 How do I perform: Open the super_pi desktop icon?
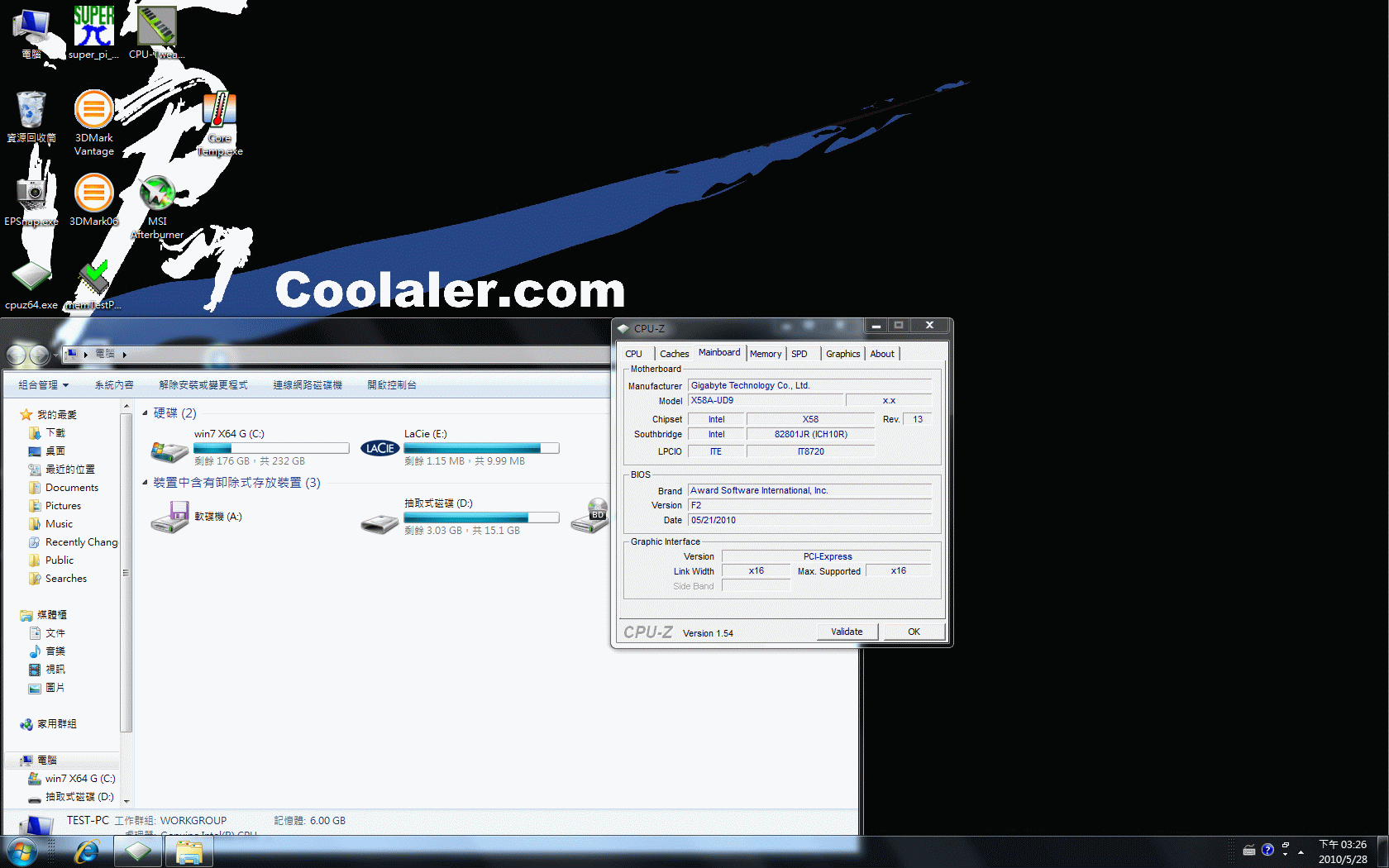point(93,31)
